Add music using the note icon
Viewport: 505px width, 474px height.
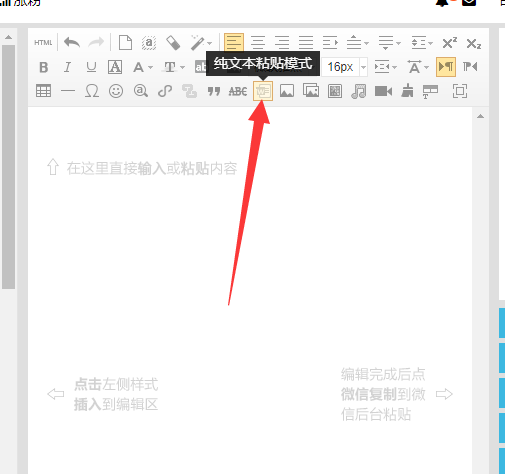(x=359, y=91)
